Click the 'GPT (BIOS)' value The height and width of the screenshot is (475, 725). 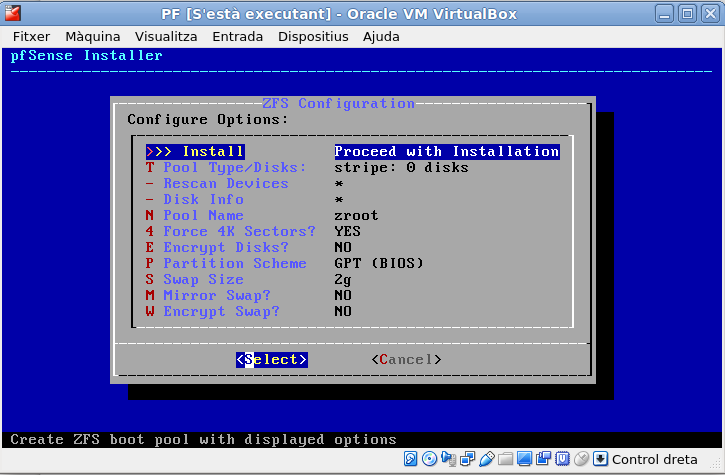point(379,263)
